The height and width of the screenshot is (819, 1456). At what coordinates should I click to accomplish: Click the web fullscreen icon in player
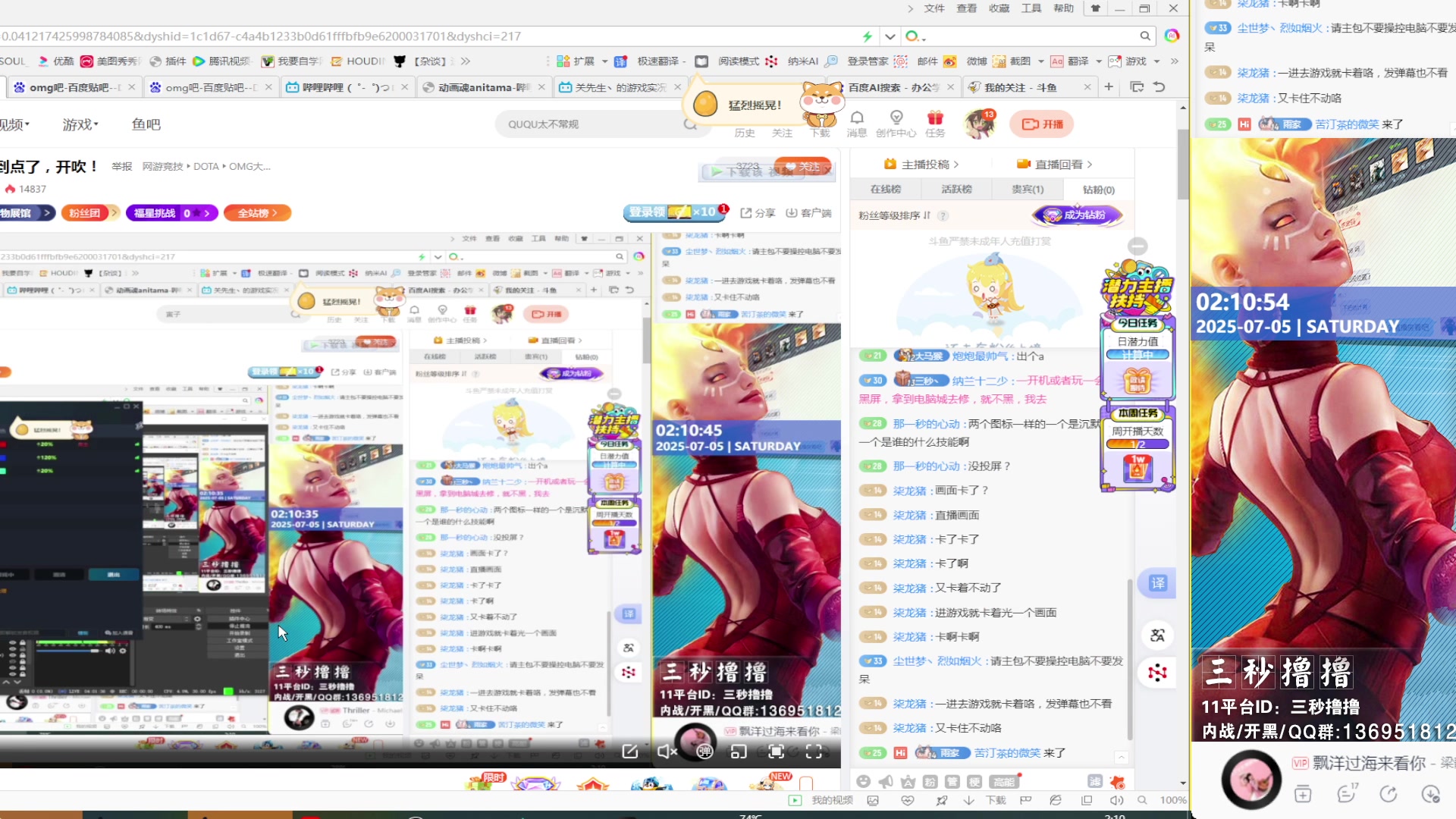pos(776,751)
